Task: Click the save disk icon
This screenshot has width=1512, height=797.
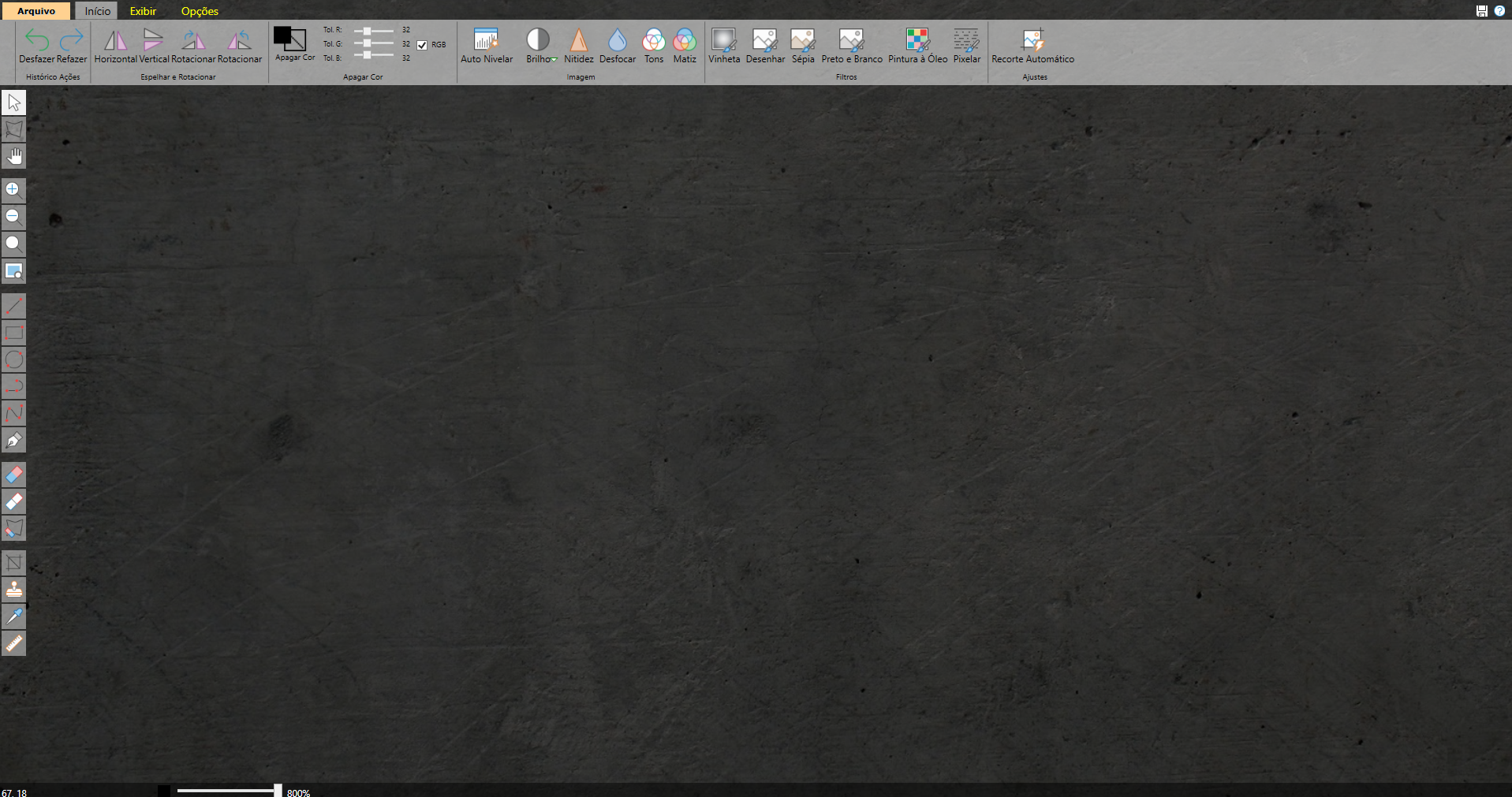Action: tap(1481, 11)
